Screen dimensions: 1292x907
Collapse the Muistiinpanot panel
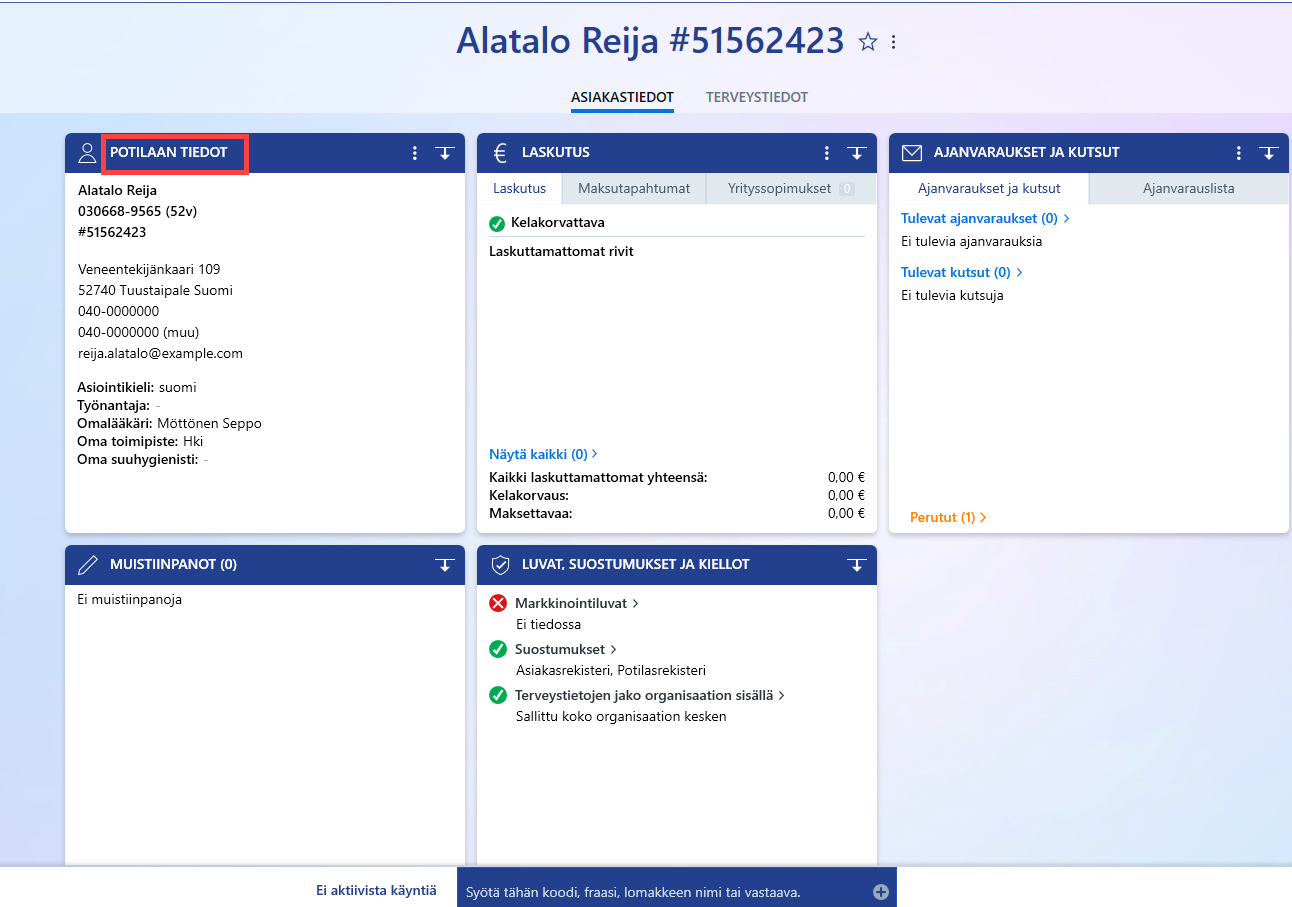pos(445,565)
